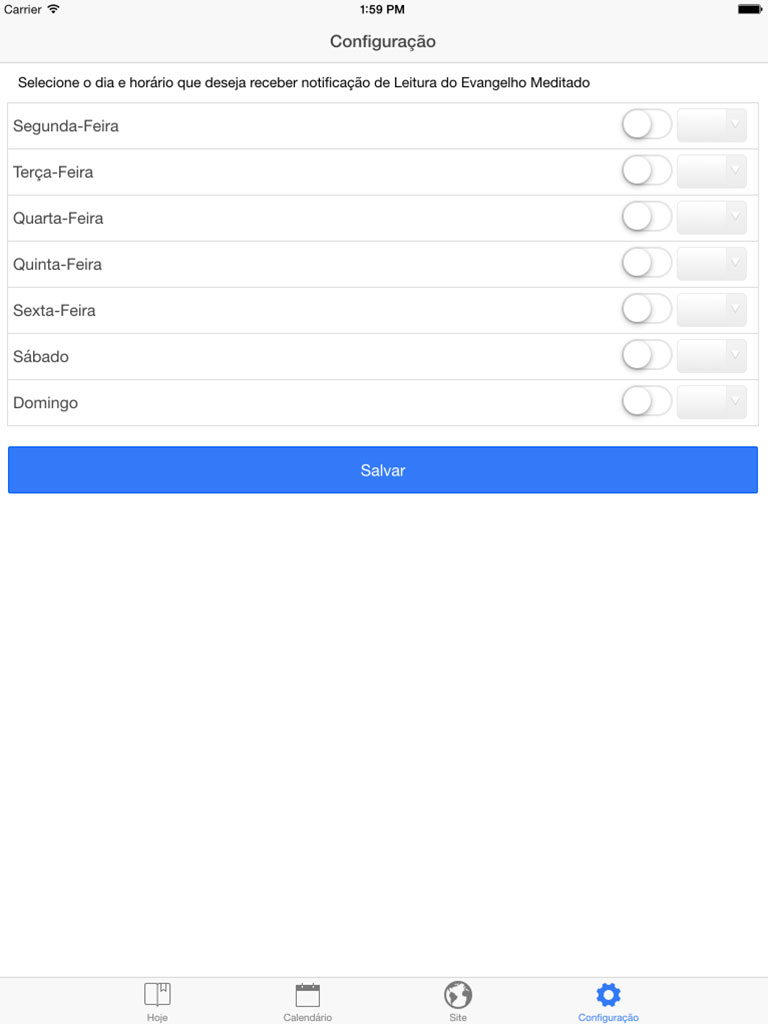Enable Segunda-Feira notification switch
The height and width of the screenshot is (1024, 768).
(x=647, y=125)
